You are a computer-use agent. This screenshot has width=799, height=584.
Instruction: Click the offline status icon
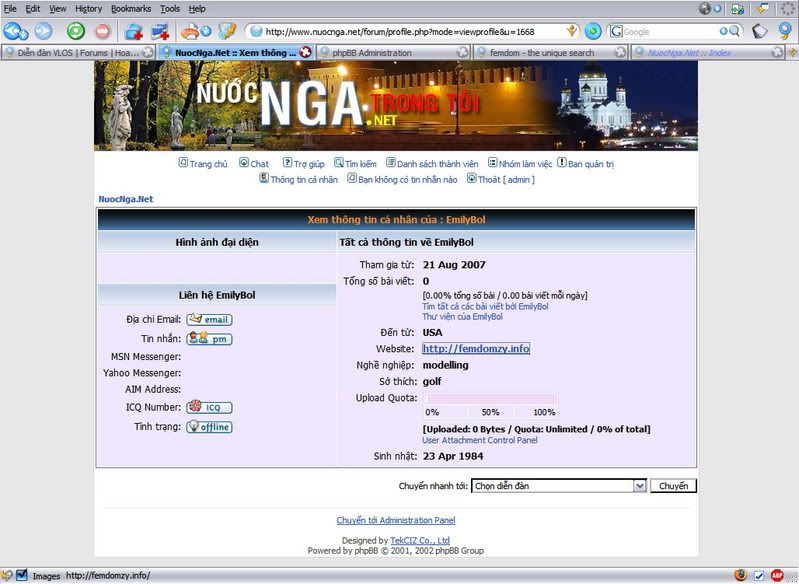(x=209, y=427)
